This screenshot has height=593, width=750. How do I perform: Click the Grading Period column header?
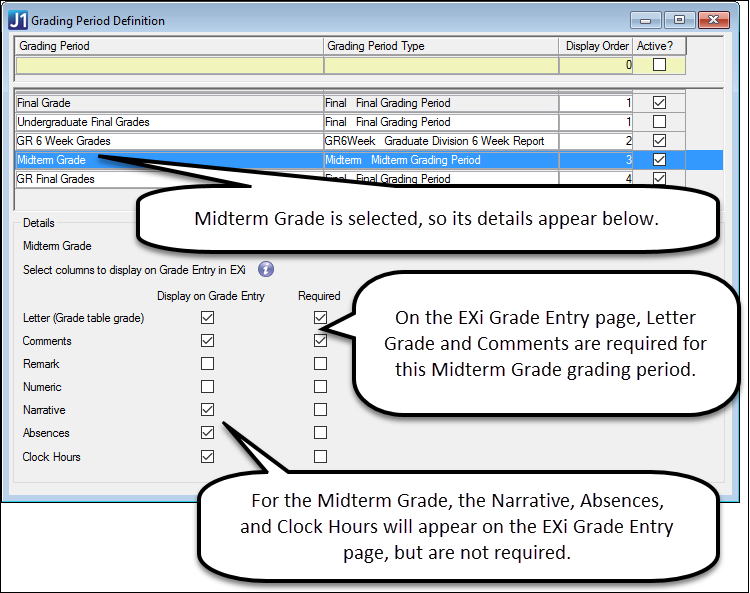coord(169,46)
